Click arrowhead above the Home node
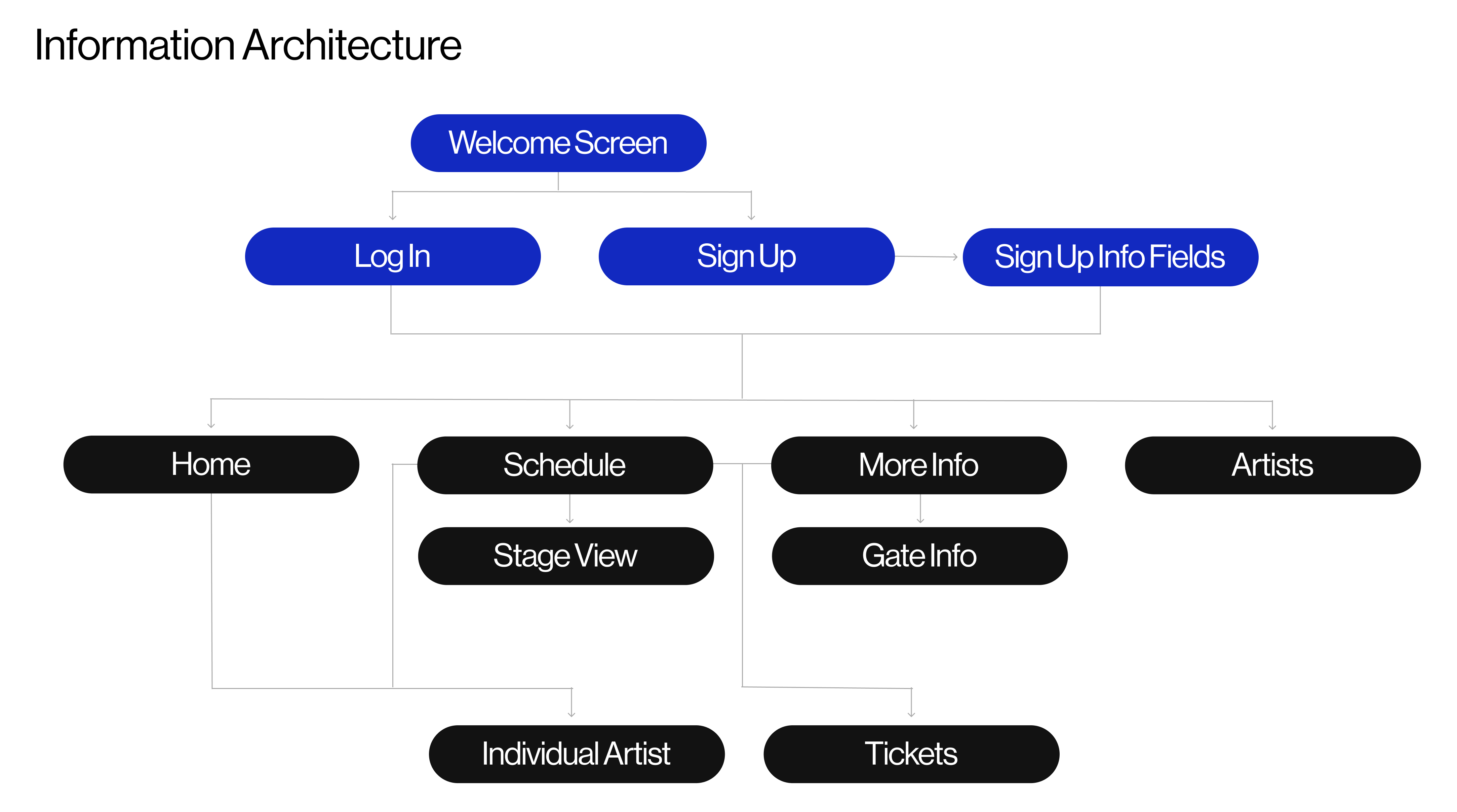The image size is (1457, 812). pyautogui.click(x=211, y=425)
